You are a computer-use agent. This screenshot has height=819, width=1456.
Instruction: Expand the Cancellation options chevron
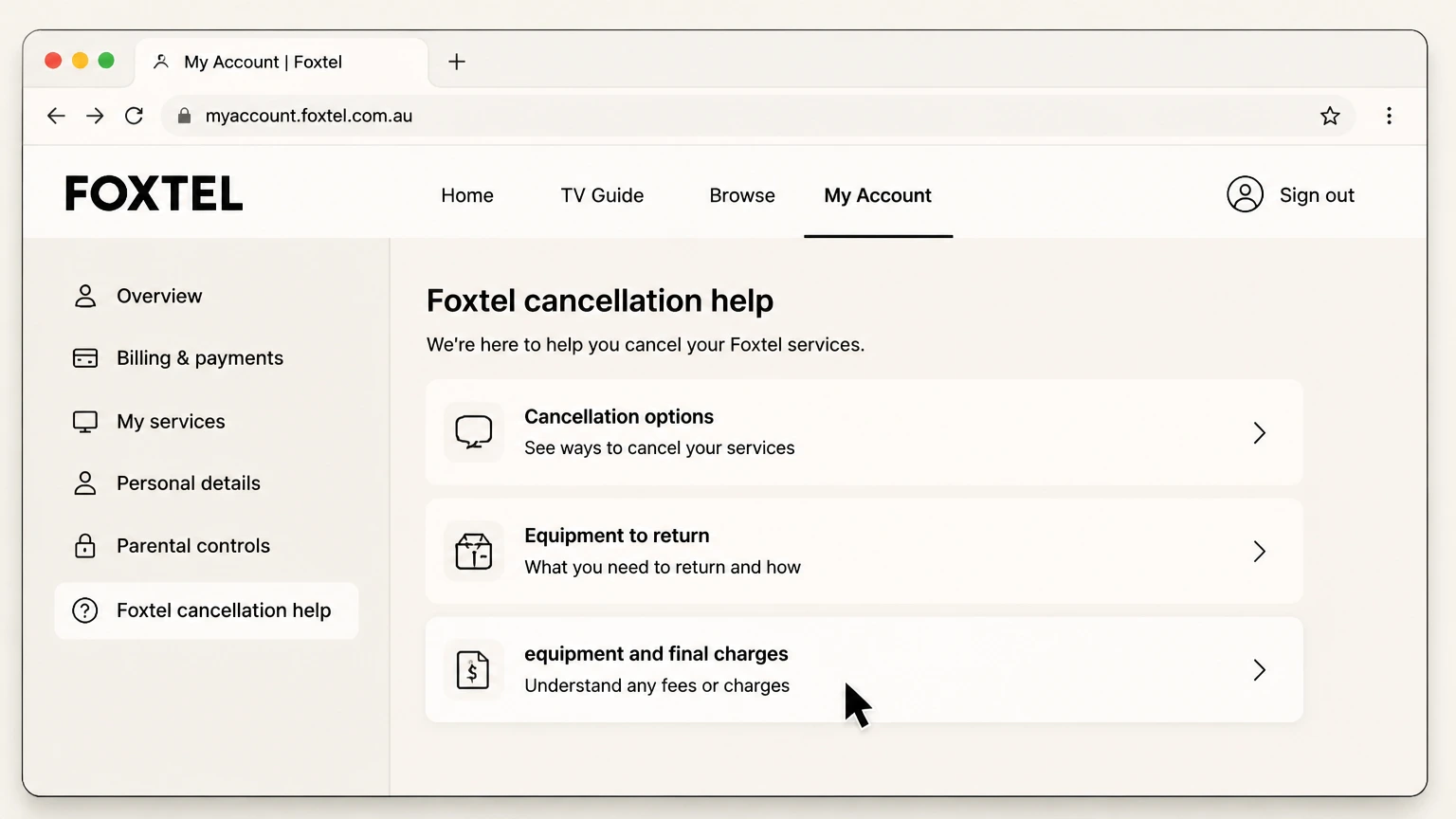click(x=1259, y=432)
